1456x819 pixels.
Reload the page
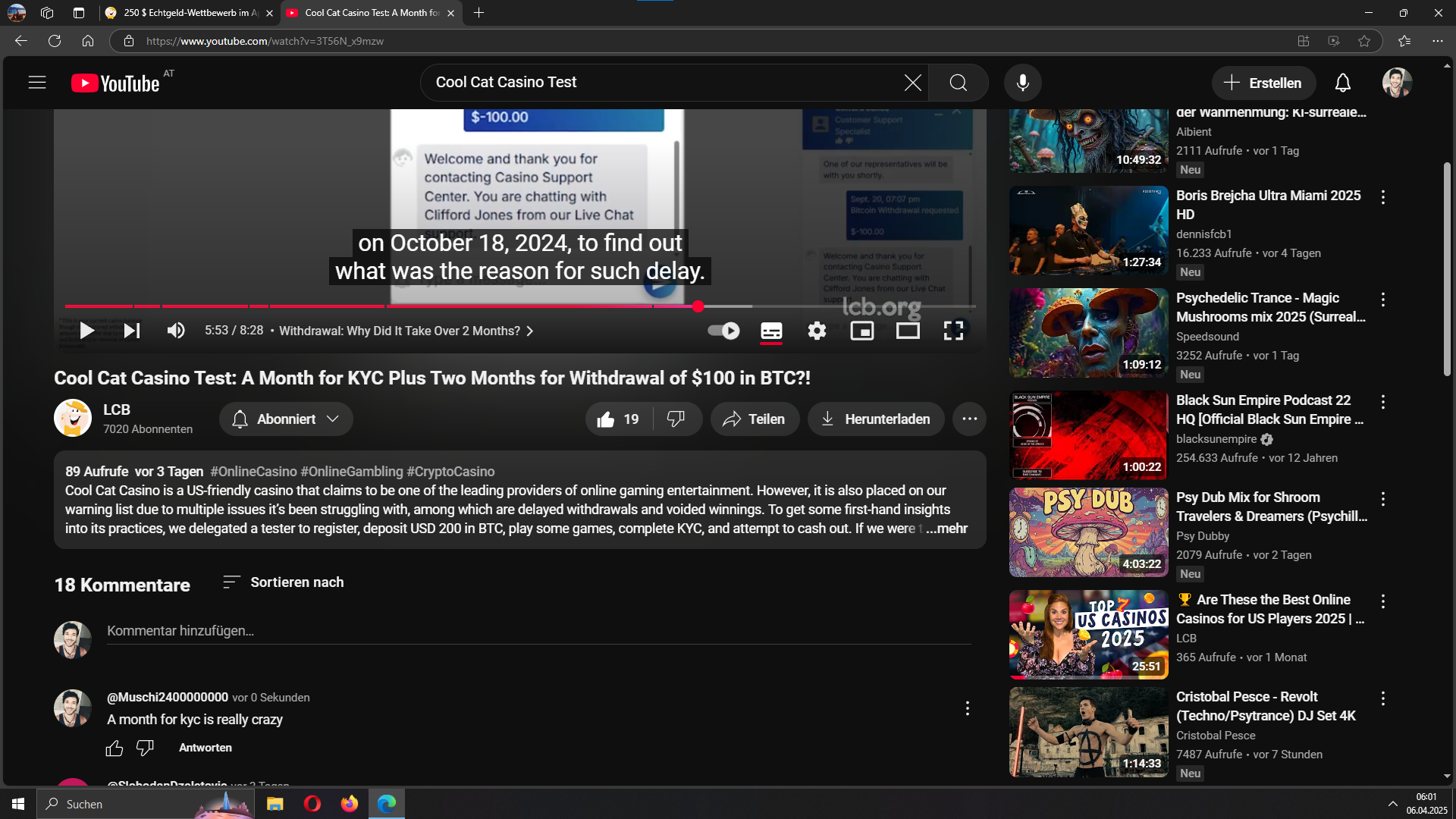55,41
